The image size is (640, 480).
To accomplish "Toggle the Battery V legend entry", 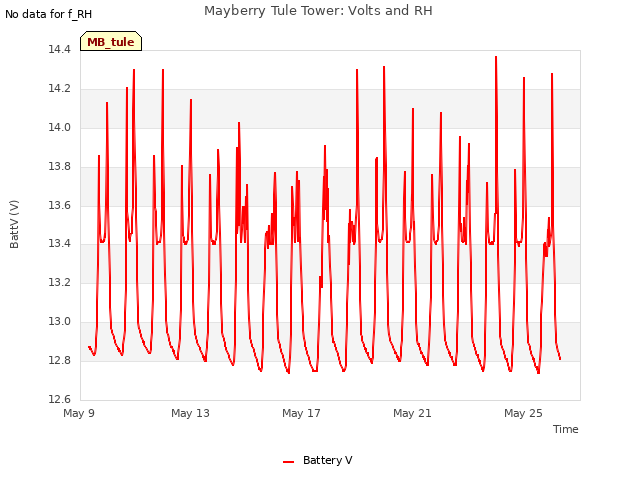I will tap(318, 460).
